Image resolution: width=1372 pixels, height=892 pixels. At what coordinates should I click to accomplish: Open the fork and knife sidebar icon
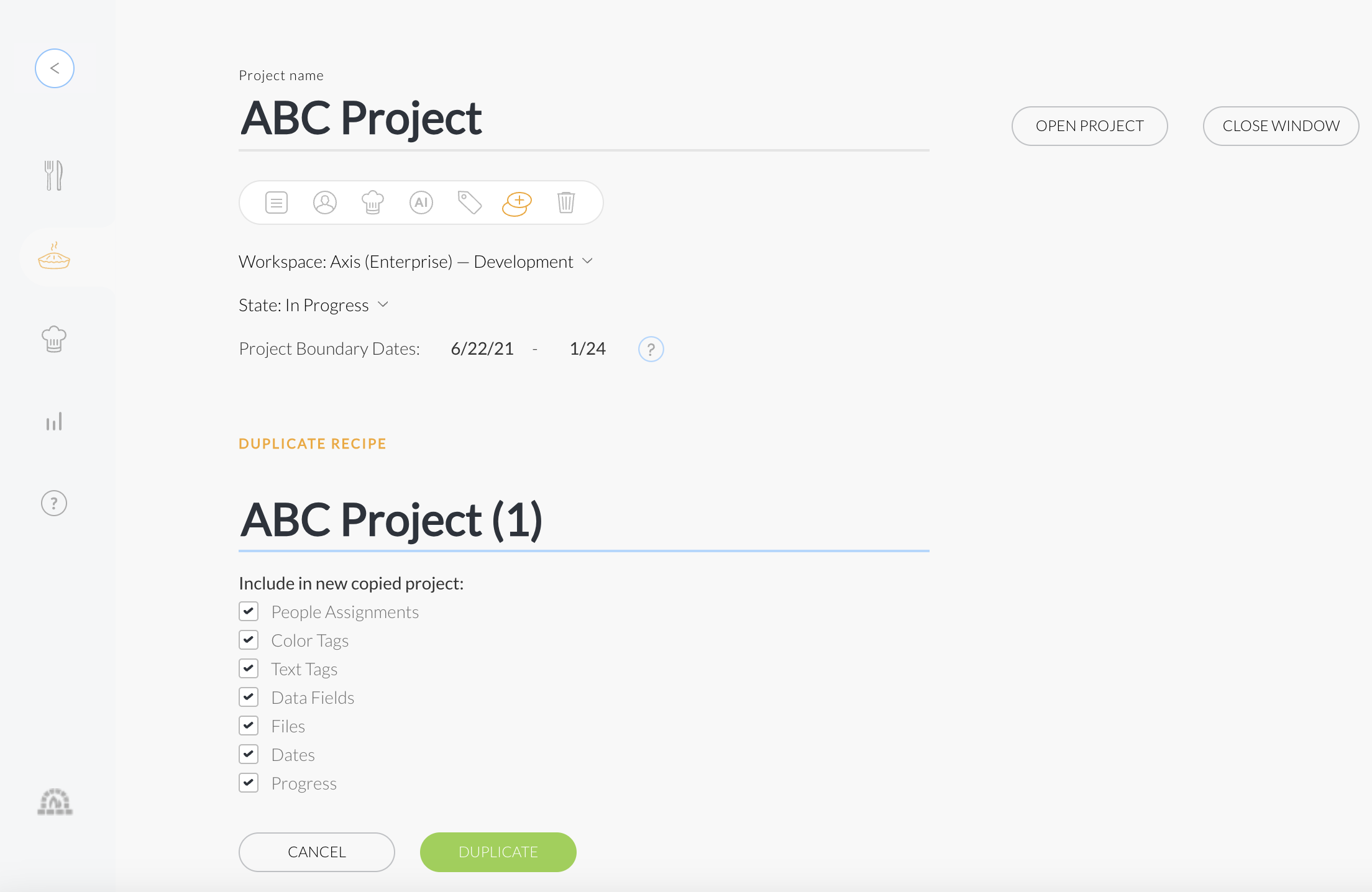click(54, 175)
